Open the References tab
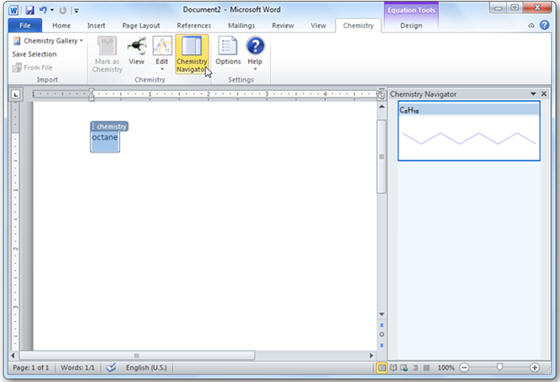 tap(194, 26)
